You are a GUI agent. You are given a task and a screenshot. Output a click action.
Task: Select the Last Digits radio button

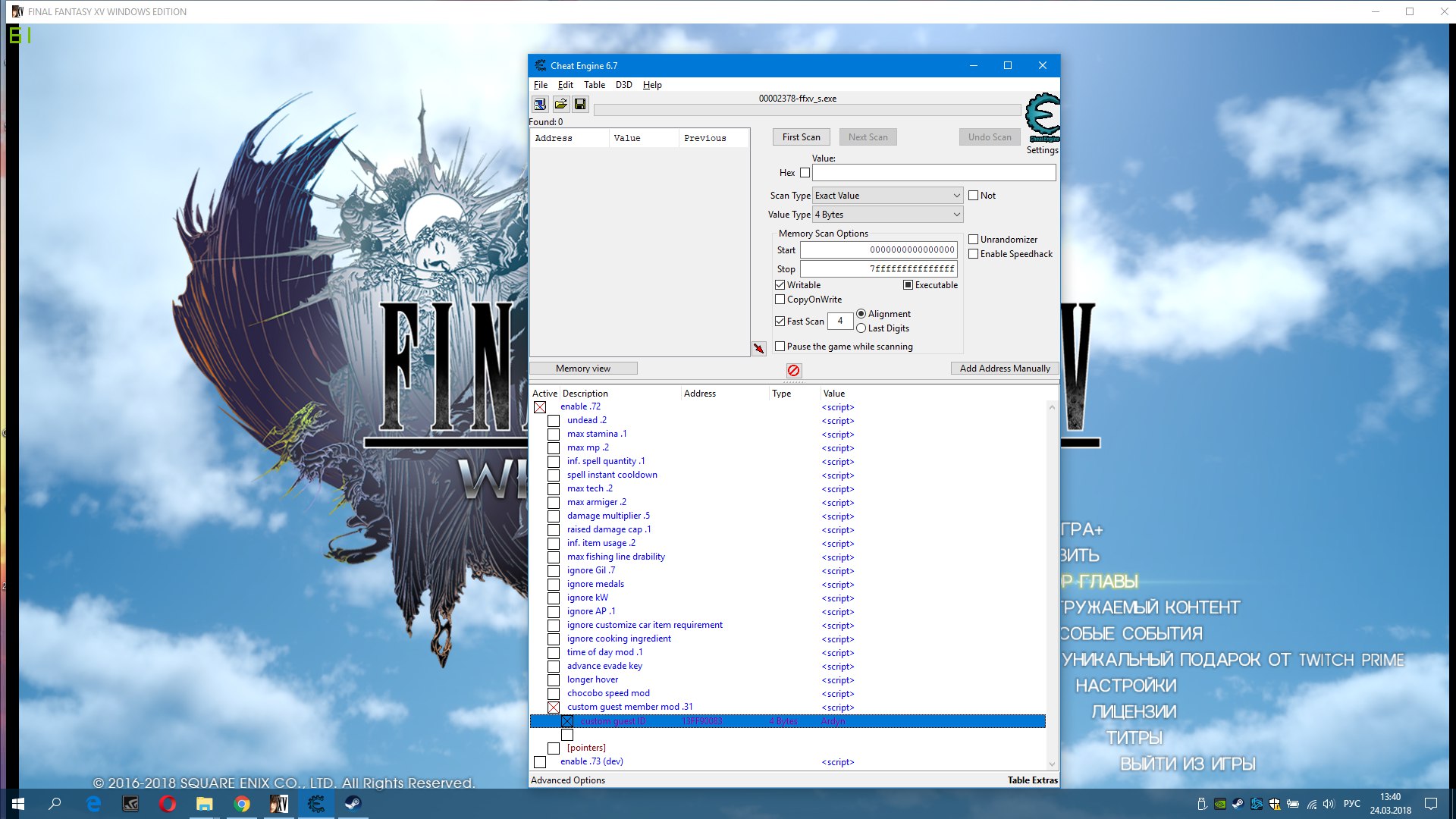tap(861, 328)
